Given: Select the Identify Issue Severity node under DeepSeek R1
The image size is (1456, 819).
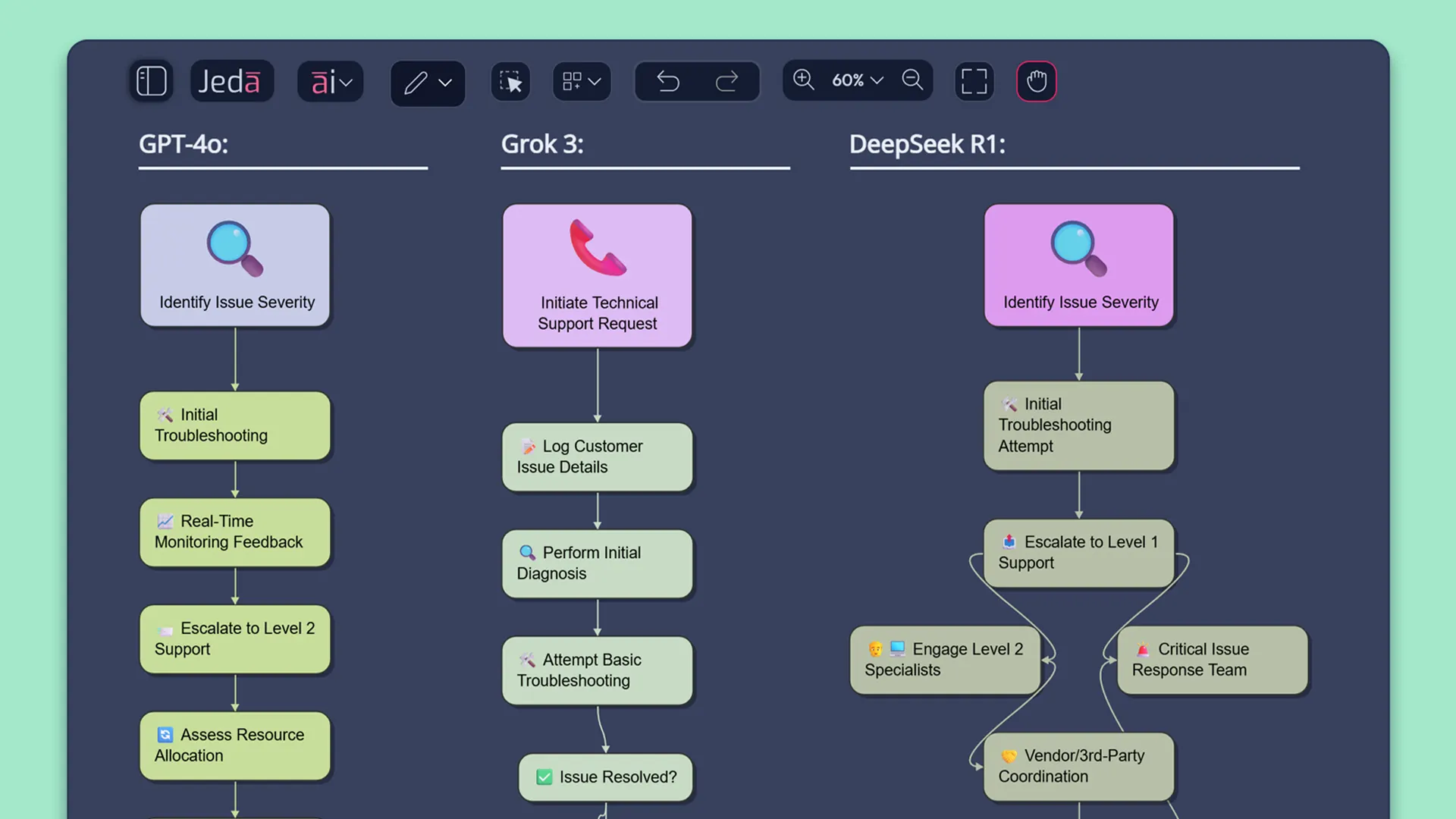Looking at the screenshot, I should point(1078,265).
